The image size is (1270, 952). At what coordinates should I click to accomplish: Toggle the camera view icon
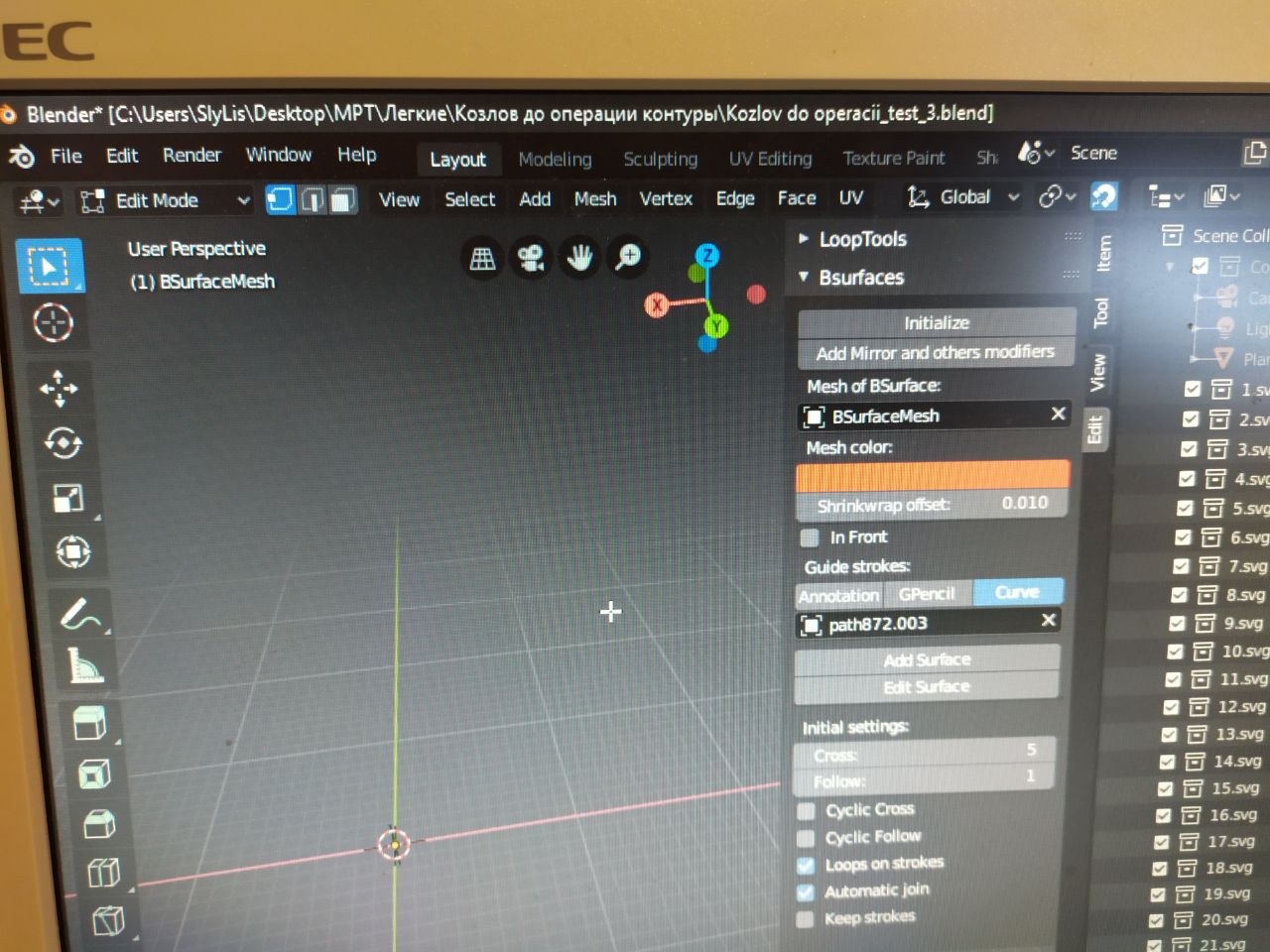coord(531,259)
